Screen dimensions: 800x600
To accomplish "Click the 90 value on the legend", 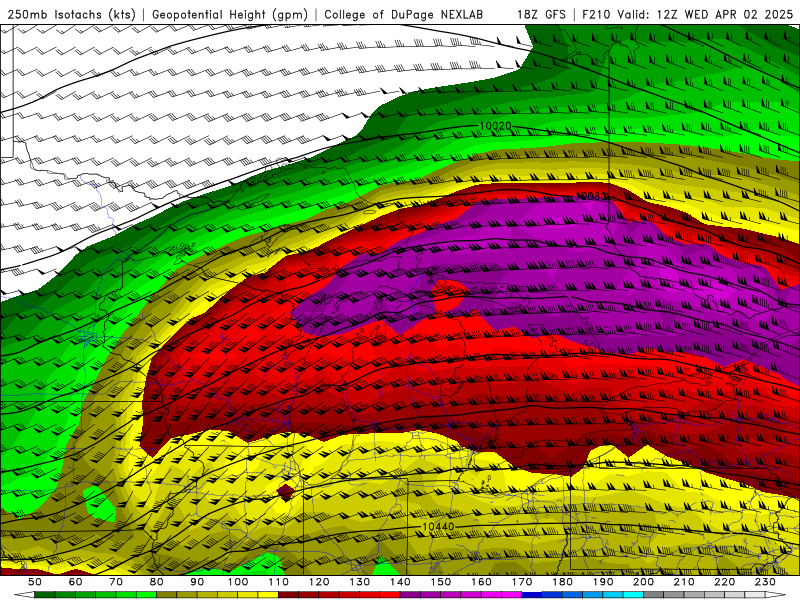I will (197, 582).
